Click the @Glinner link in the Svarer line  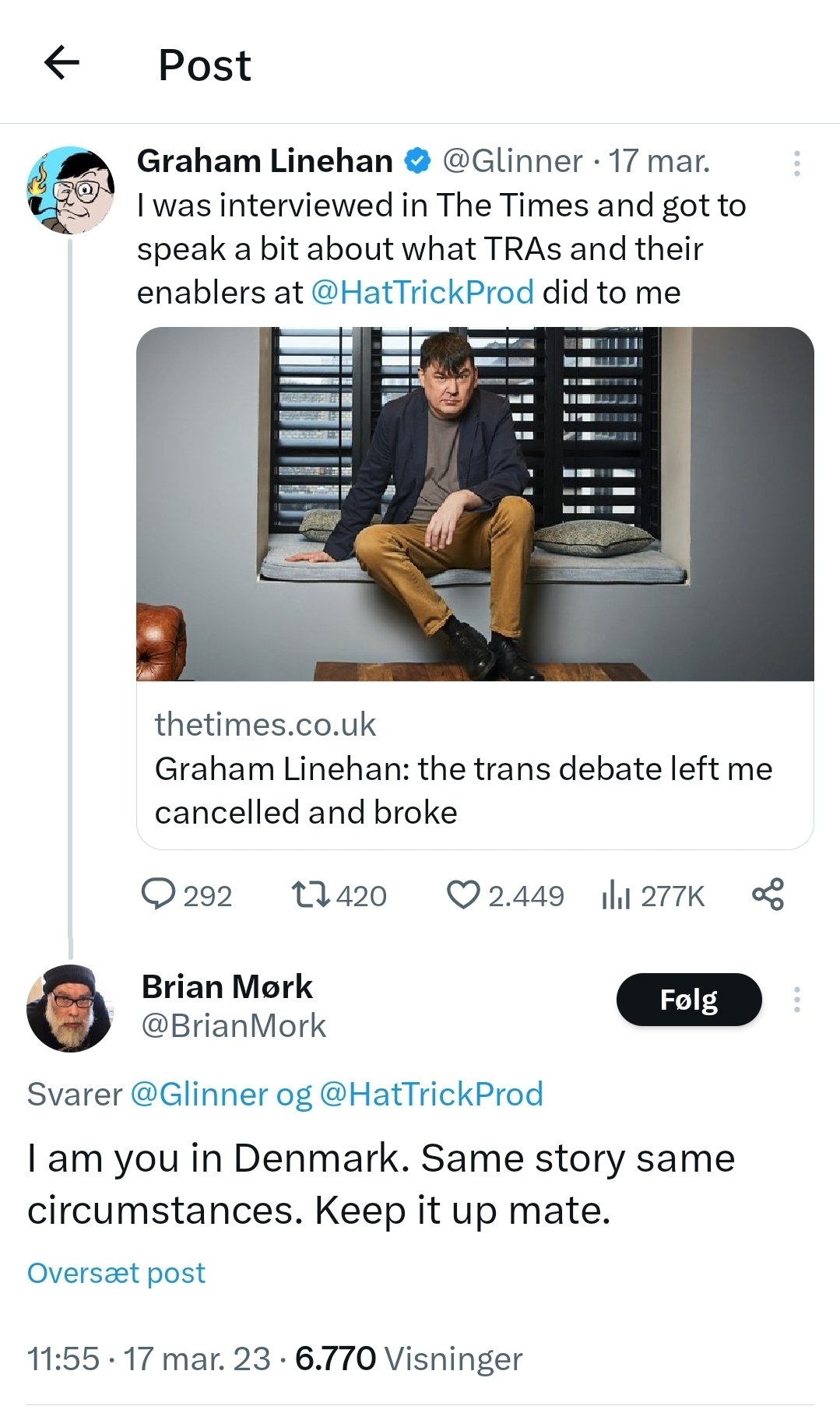coord(199,1094)
